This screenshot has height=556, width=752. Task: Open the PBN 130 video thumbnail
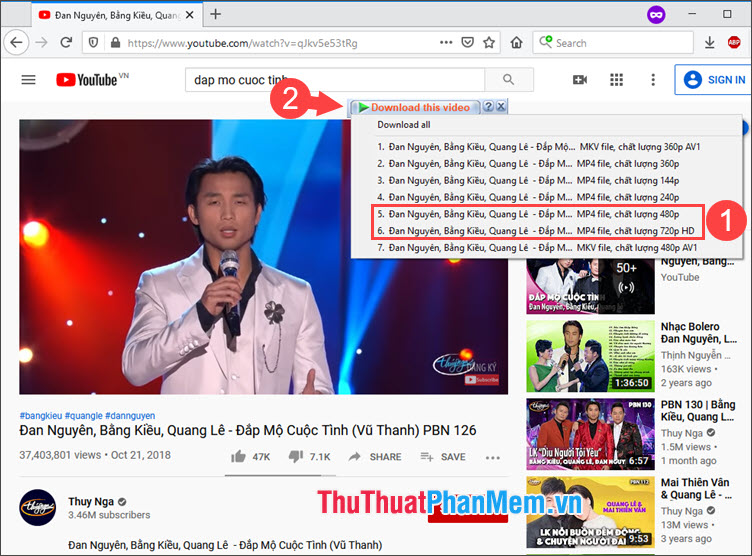click(590, 434)
